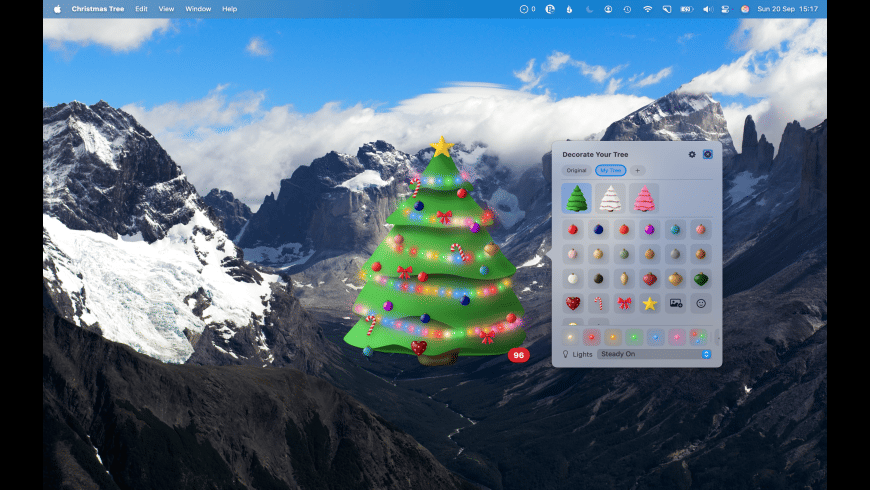Pick the green patterned ball ornament
870x490 pixels.
(624, 254)
